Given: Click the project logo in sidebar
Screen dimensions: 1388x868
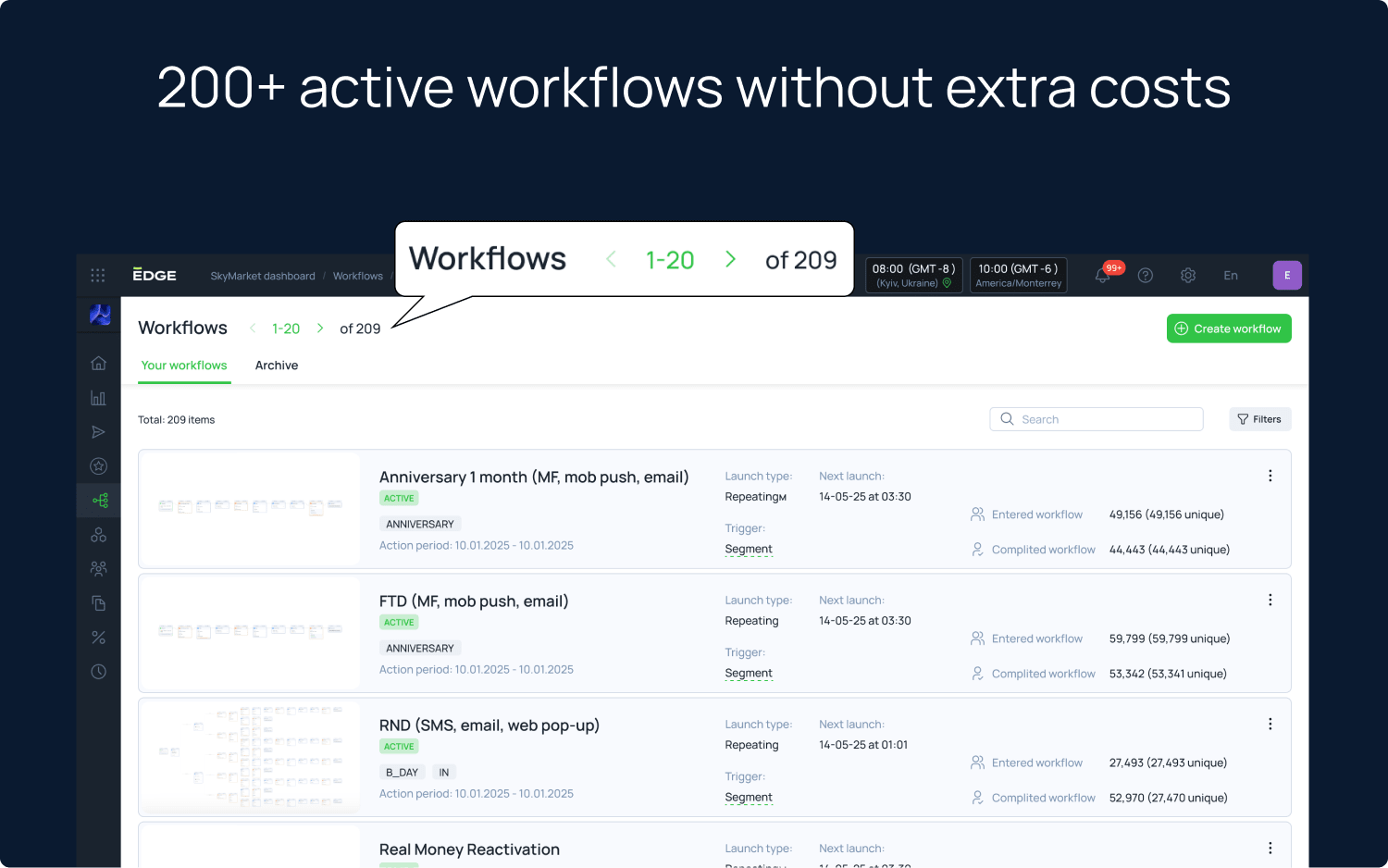Looking at the screenshot, I should click(x=99, y=315).
